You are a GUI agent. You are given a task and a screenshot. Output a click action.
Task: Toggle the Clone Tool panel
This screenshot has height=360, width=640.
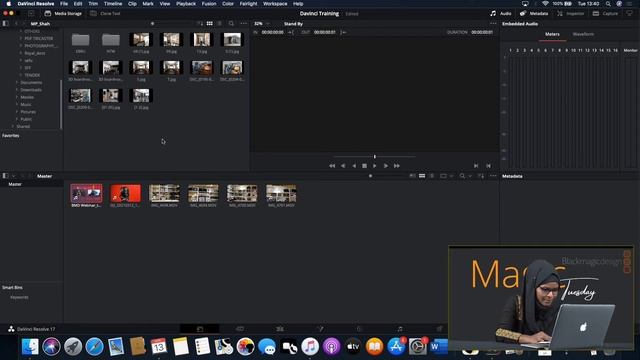(x=105, y=13)
